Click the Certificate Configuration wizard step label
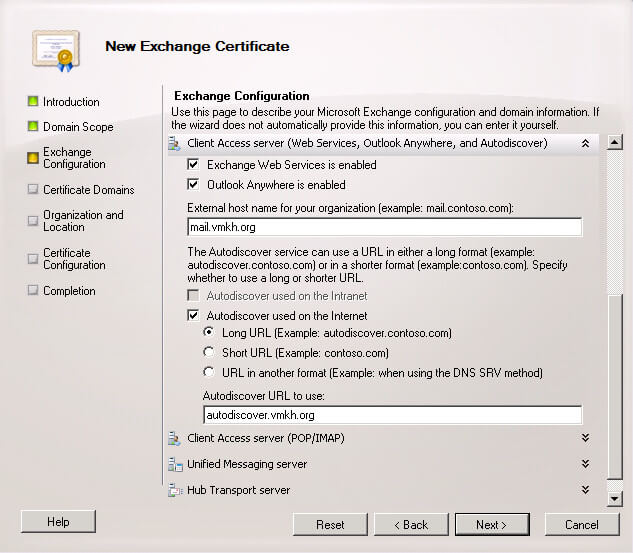 tap(74, 259)
